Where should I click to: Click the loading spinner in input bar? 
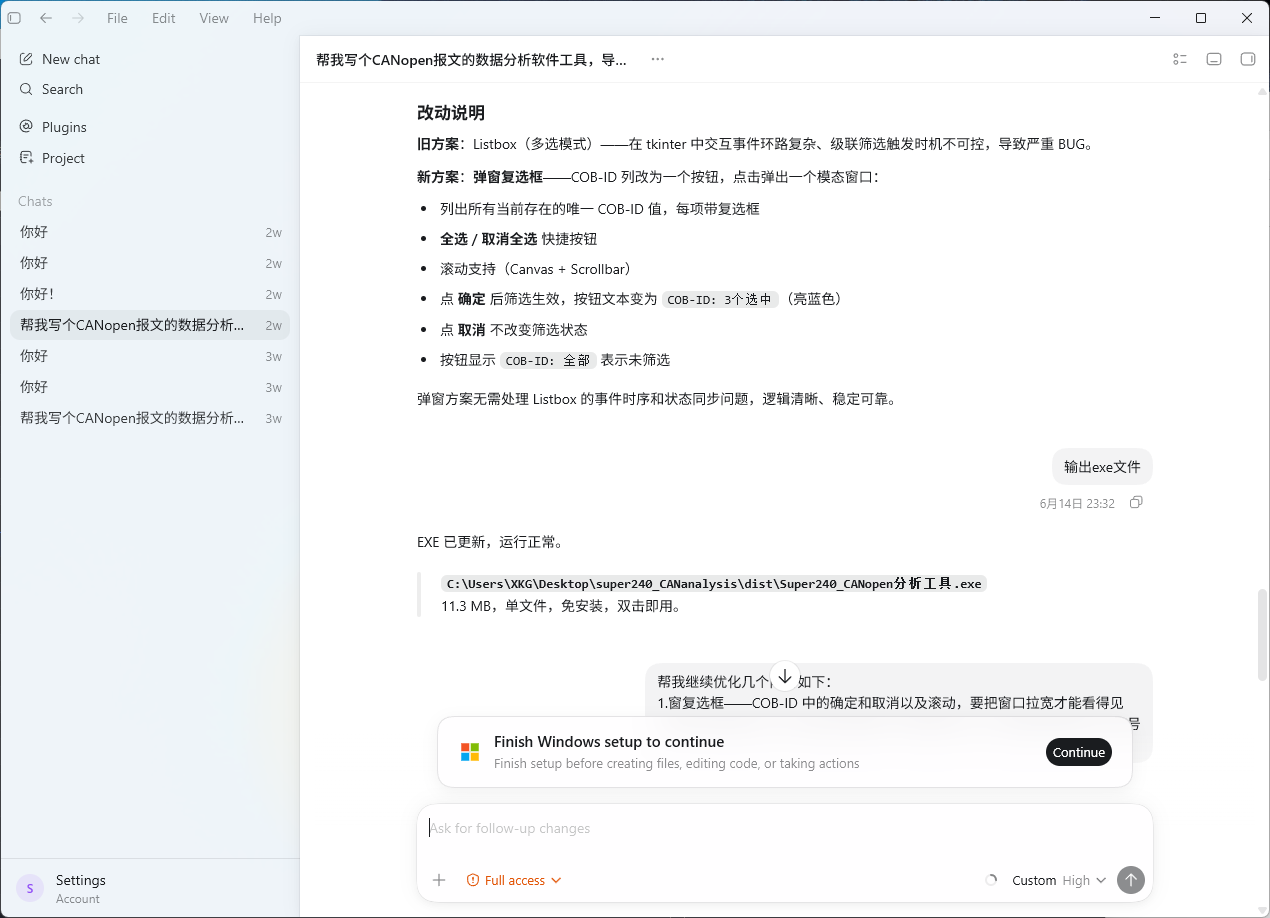coord(991,880)
